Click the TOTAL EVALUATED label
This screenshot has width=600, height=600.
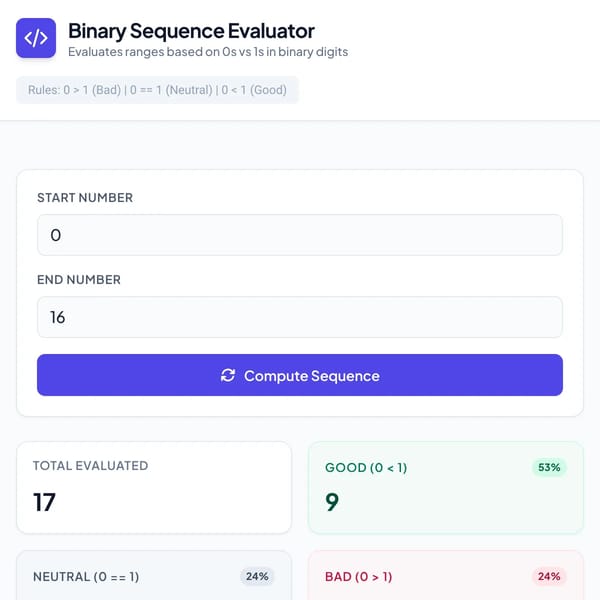[91, 466]
